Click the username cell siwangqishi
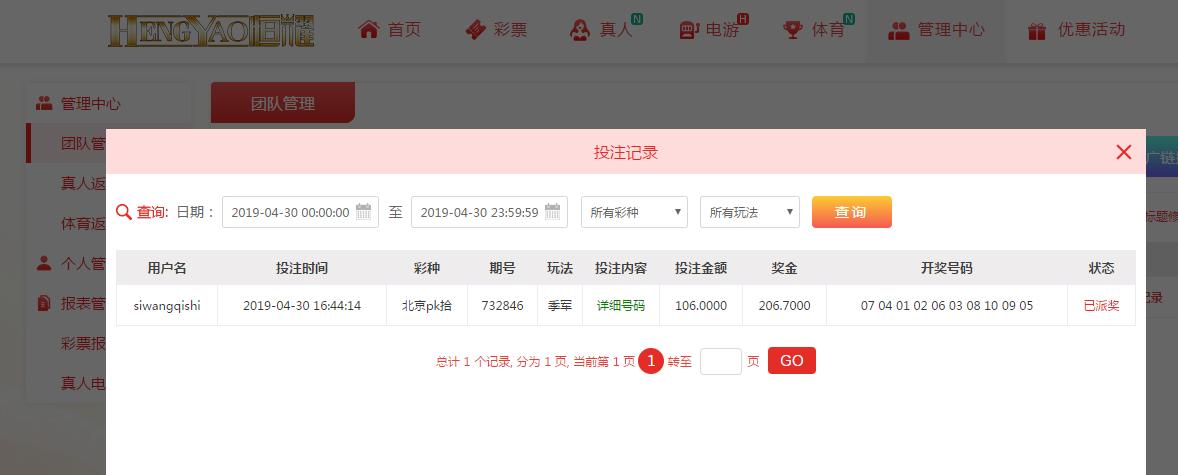This screenshot has height=475, width=1178. point(167,306)
